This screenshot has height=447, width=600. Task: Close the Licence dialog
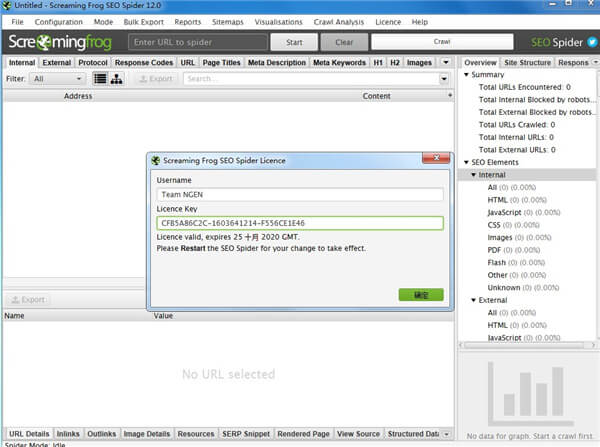click(x=436, y=158)
